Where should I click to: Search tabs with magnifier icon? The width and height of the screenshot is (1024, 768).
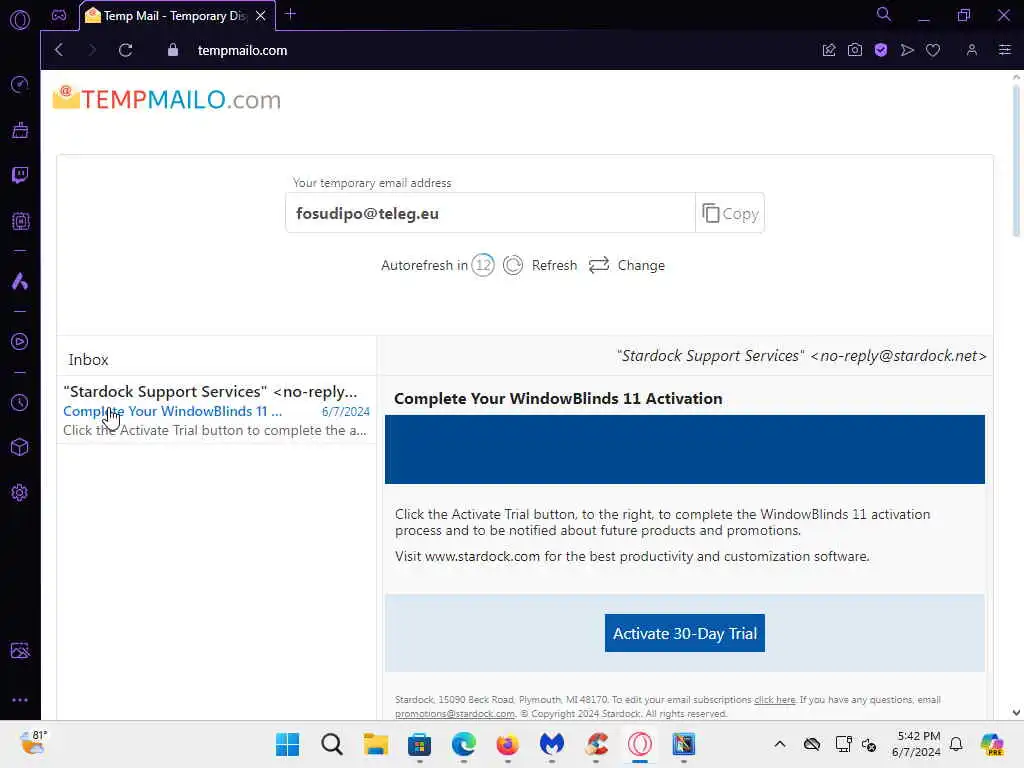pos(884,14)
